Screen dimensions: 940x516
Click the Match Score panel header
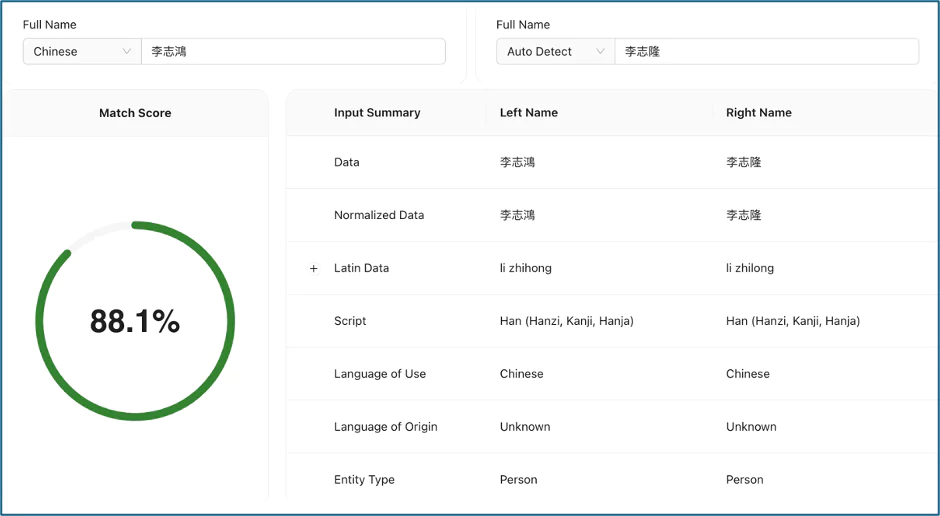[x=135, y=113]
